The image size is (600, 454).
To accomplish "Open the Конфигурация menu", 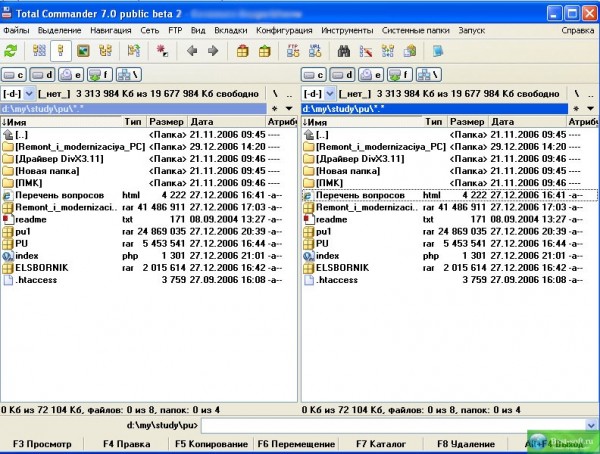I will [x=283, y=30].
